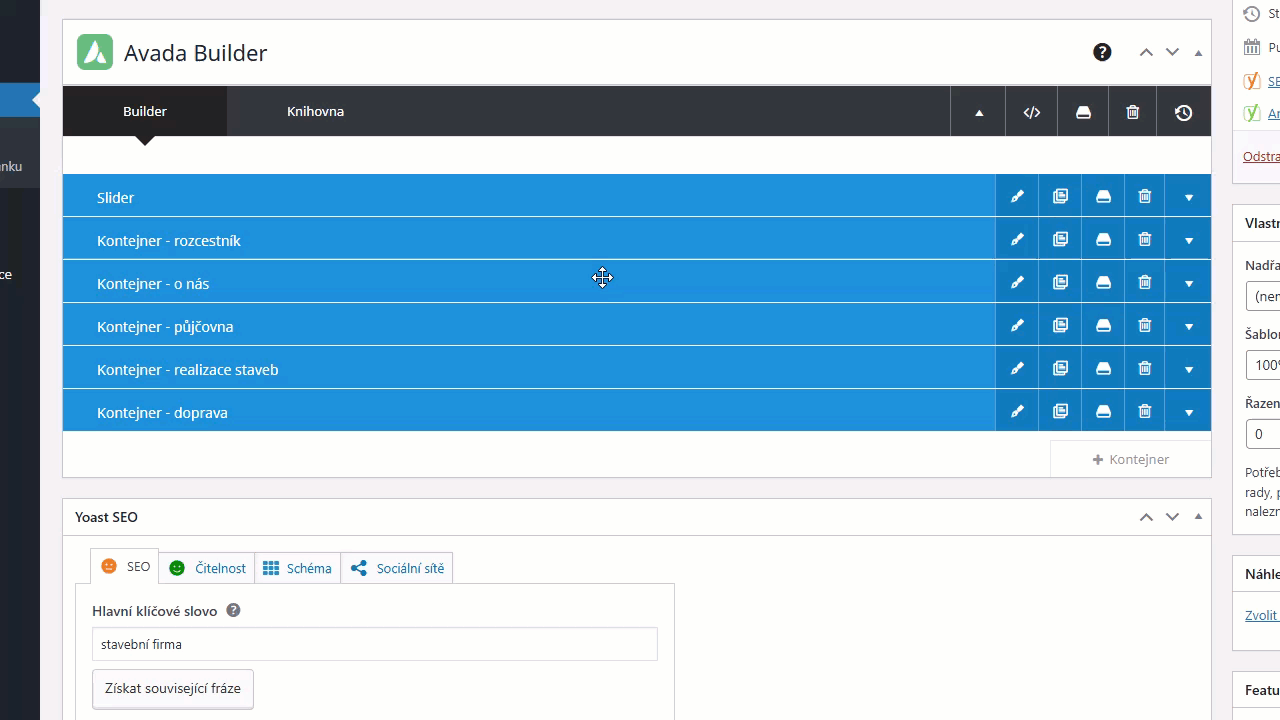
Task: Click the Zvolit link in sidebar
Action: (x=1262, y=615)
